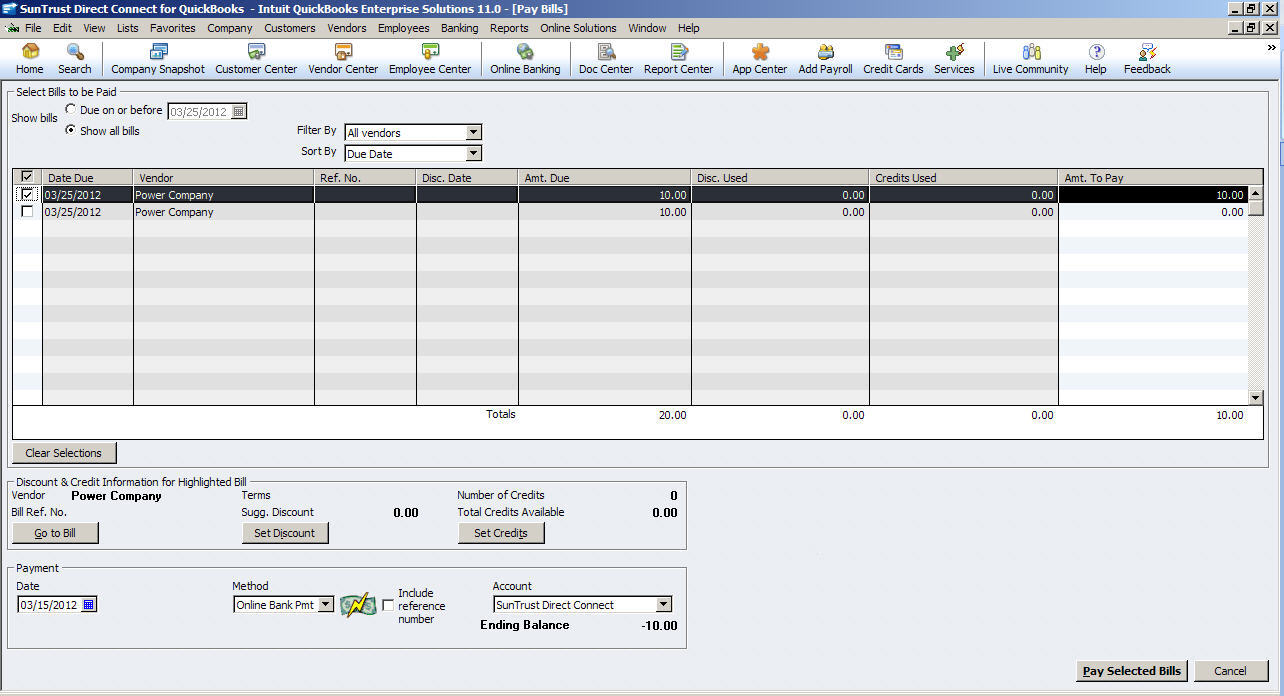Enable 'Include reference number' checkbox

tap(388, 606)
